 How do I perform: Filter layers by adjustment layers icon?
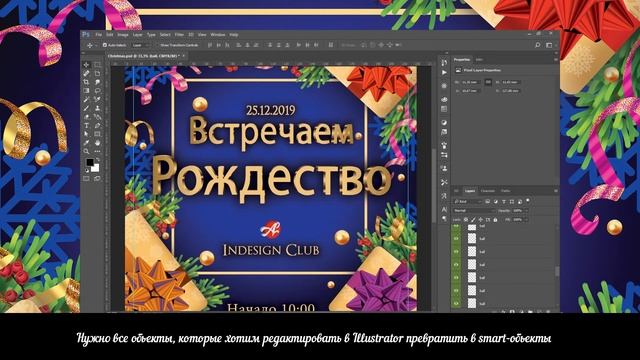496,202
